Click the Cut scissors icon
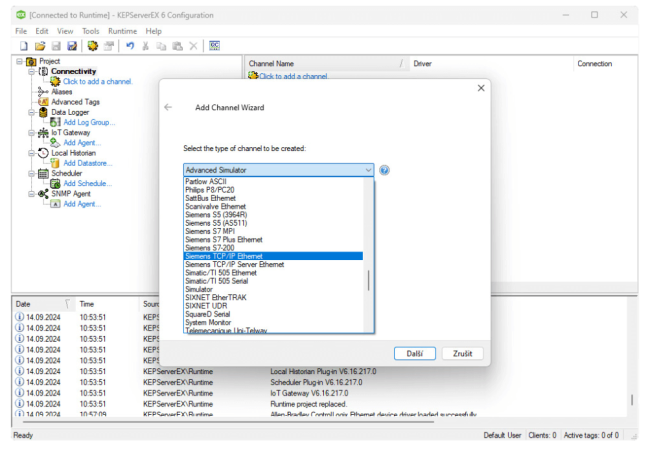Screen dimensions: 648x450 (x=145, y=46)
